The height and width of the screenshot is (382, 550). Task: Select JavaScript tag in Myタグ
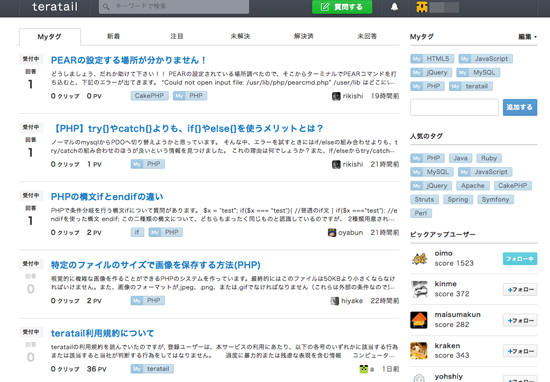[x=485, y=59]
